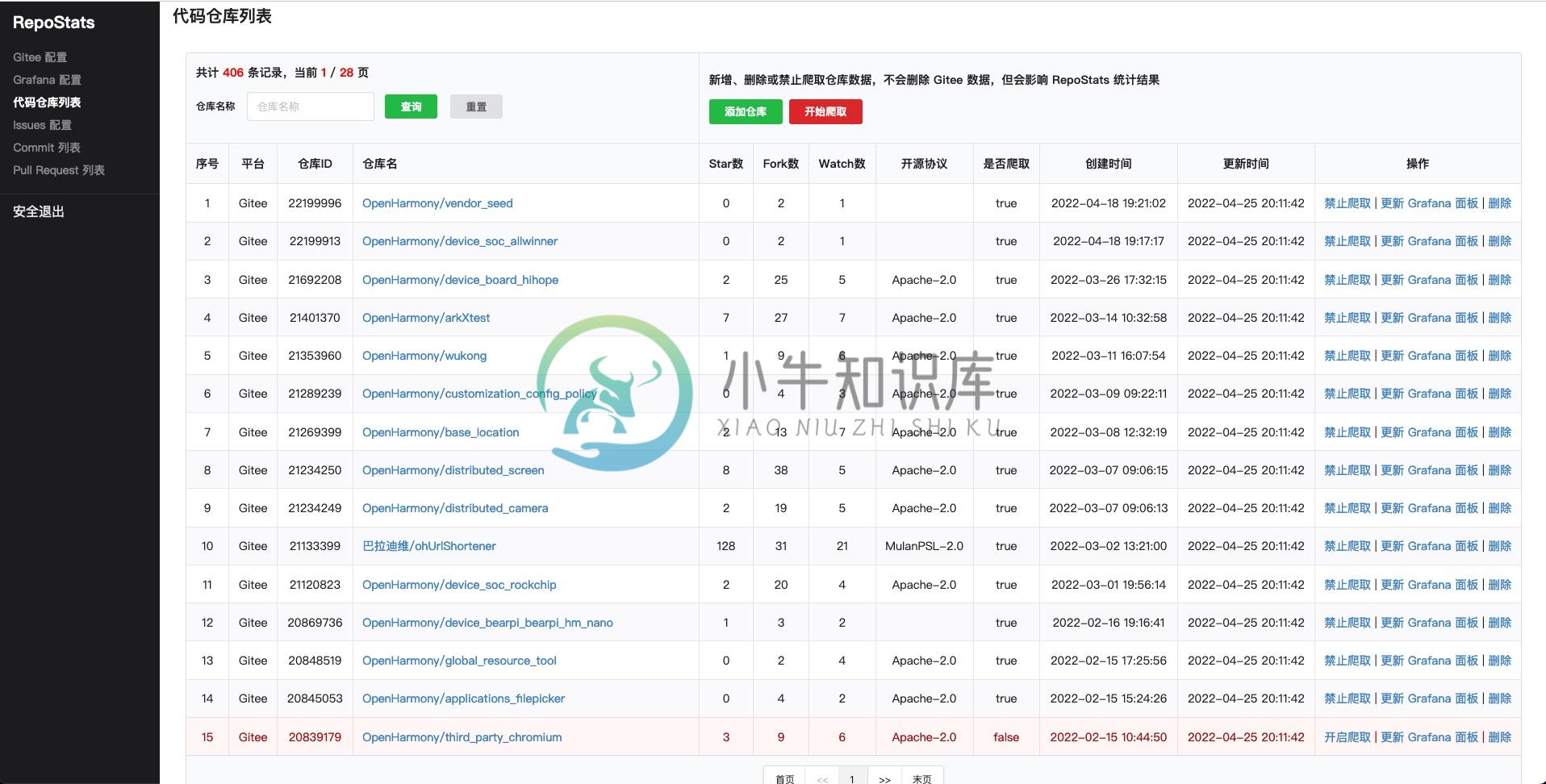Click 安全退出 to log out
The height and width of the screenshot is (784, 1546).
[x=39, y=211]
